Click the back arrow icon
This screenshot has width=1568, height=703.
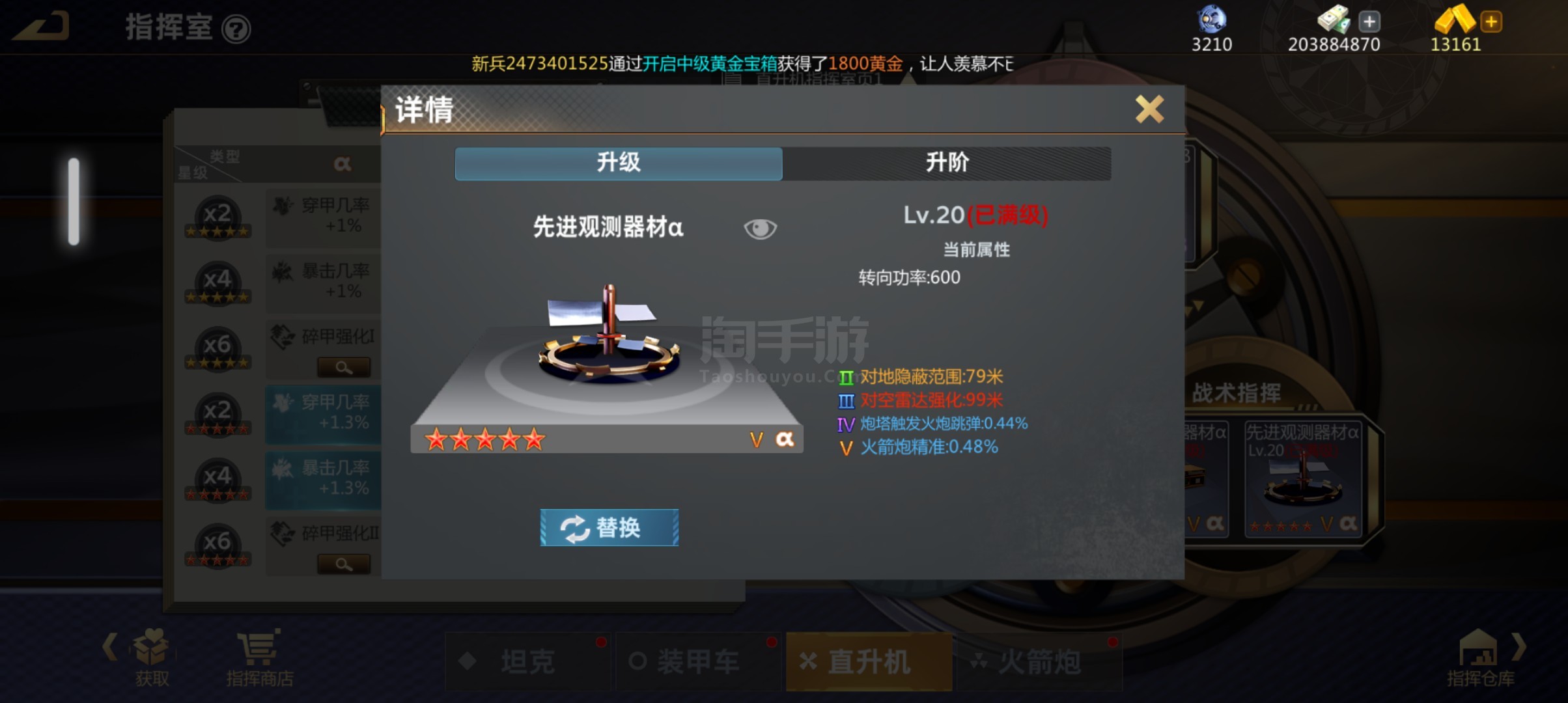click(x=41, y=27)
